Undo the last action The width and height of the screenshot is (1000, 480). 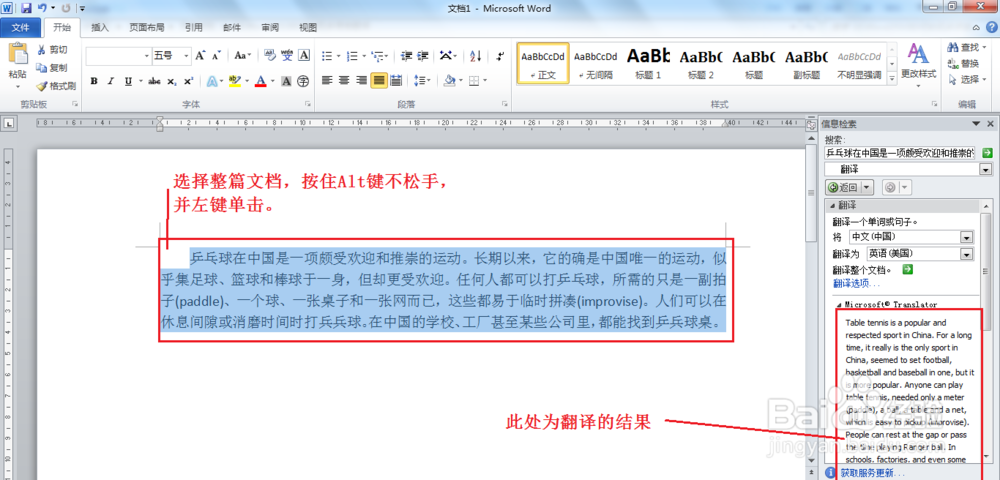(x=42, y=8)
